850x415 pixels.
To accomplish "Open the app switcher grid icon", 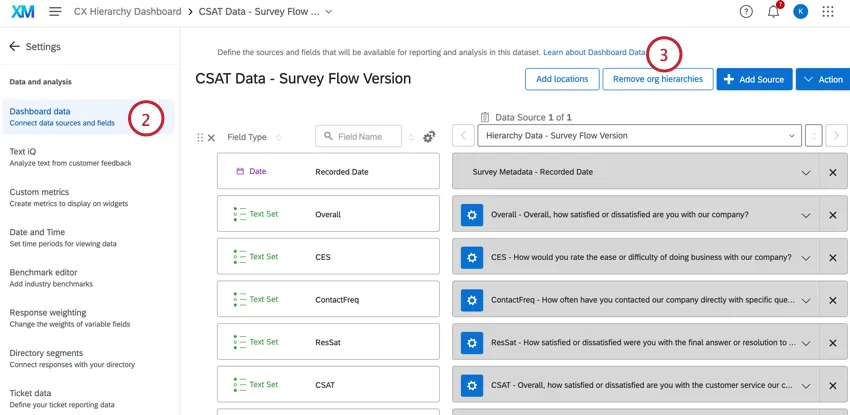I will pos(828,12).
